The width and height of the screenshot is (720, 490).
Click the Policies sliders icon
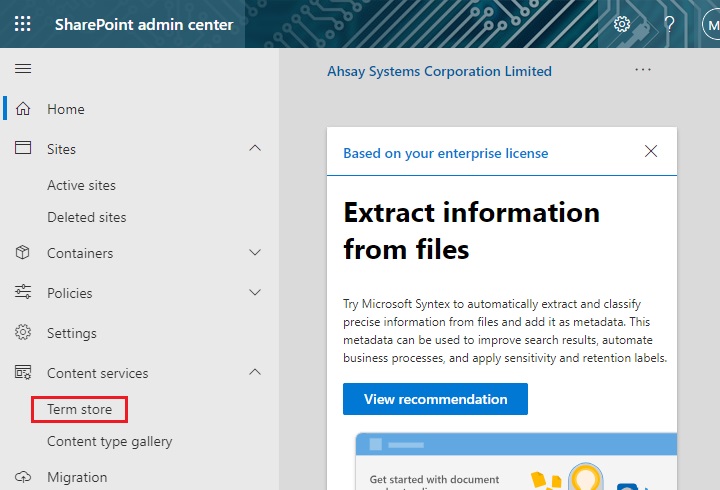point(23,293)
